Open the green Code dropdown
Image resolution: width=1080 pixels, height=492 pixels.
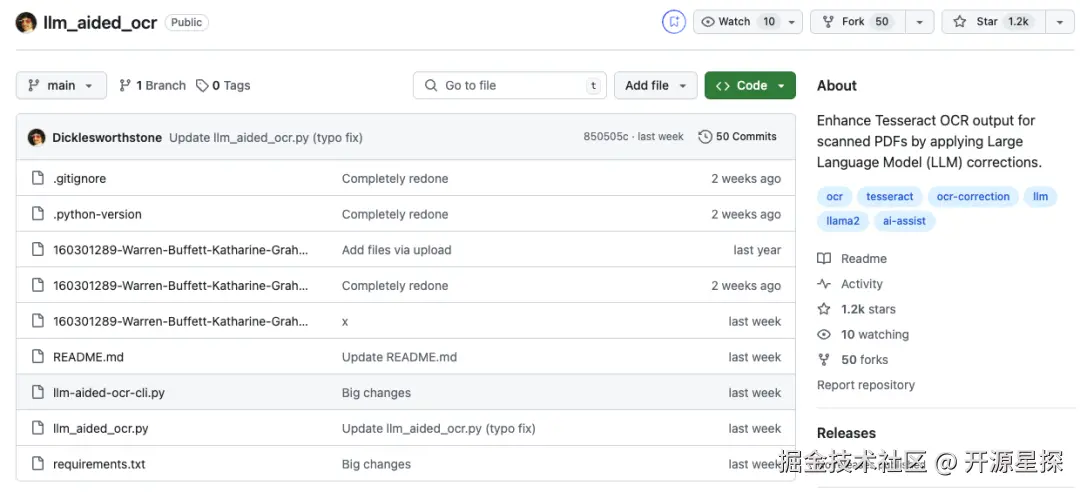point(750,85)
